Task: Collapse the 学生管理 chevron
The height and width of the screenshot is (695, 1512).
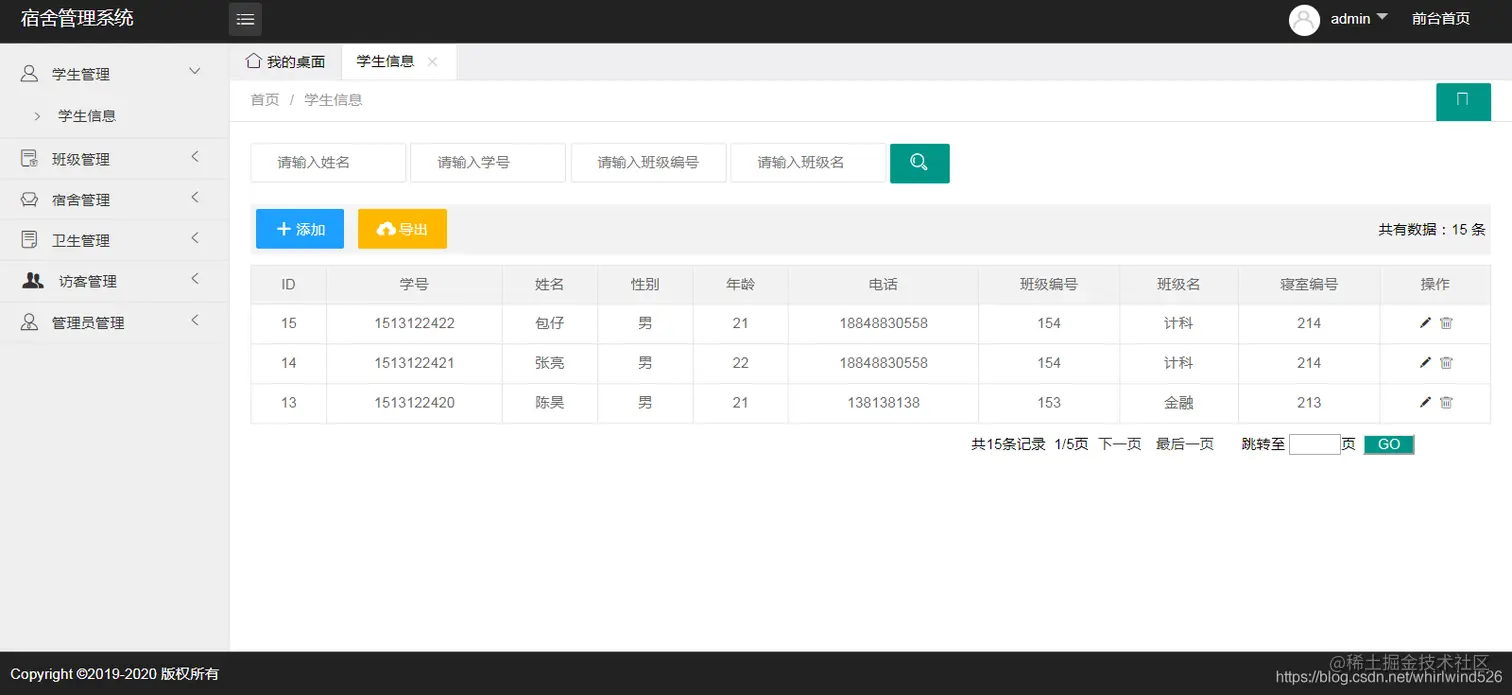Action: [x=195, y=71]
